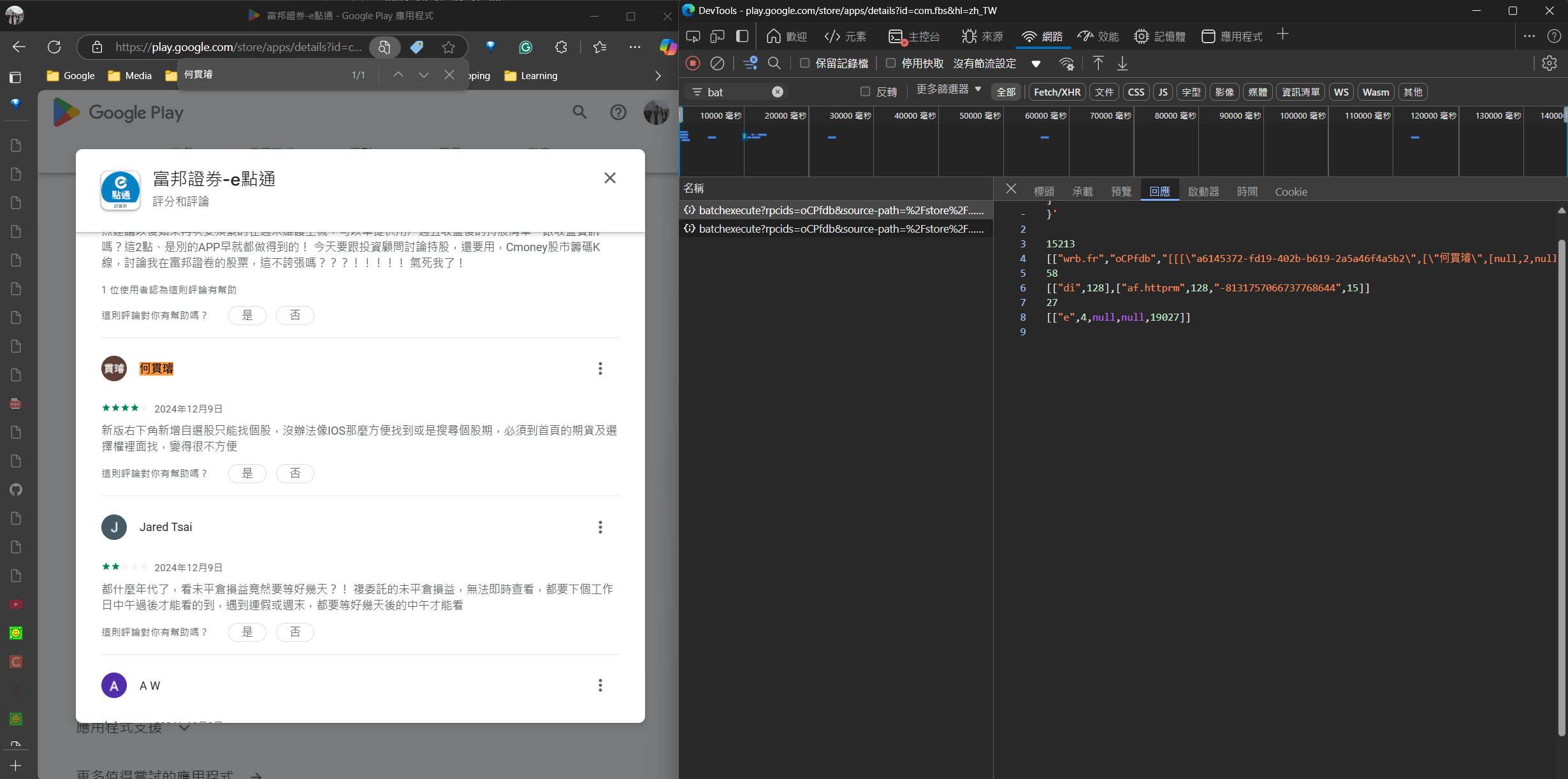Stop recording network log
Screen dimensions: 1568x779
pos(693,63)
